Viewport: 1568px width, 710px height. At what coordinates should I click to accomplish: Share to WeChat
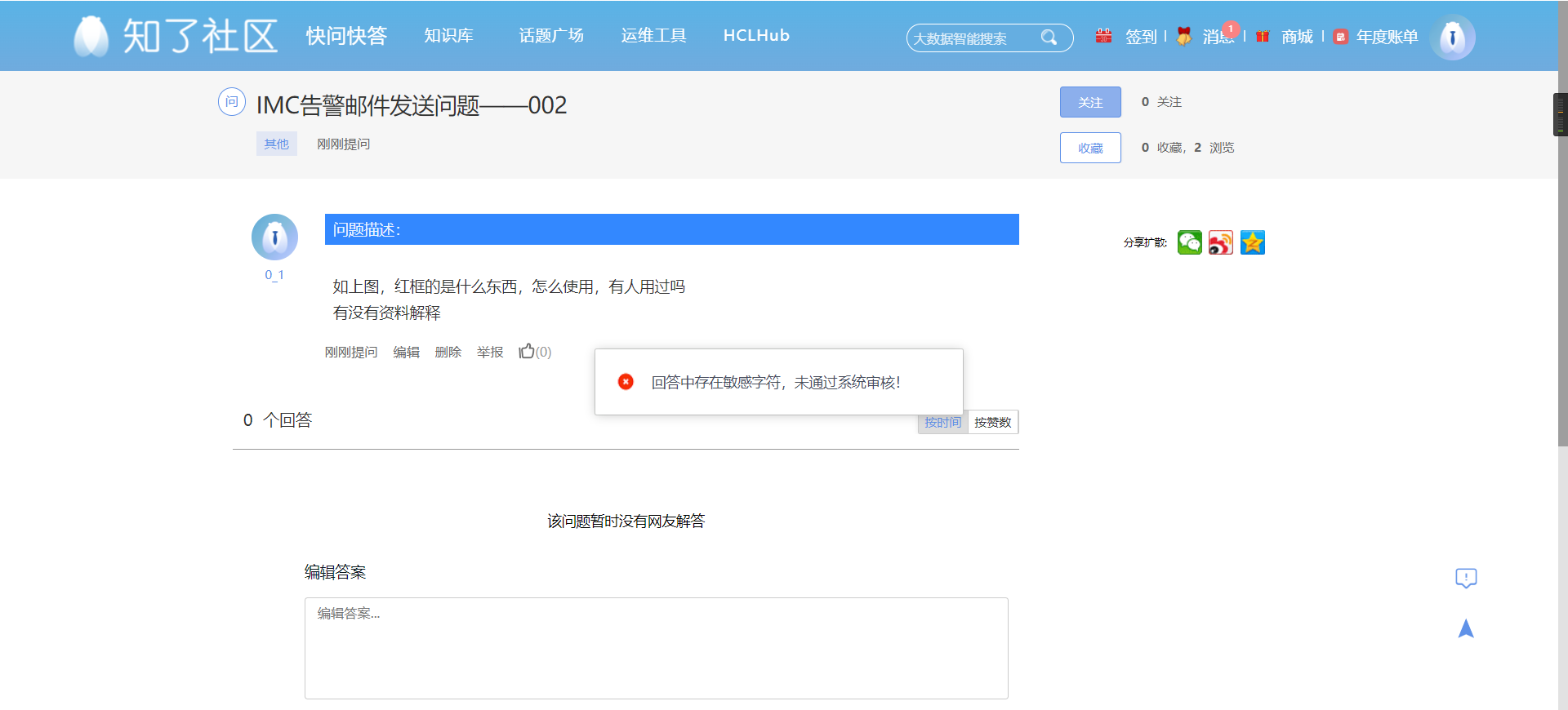tap(1190, 242)
